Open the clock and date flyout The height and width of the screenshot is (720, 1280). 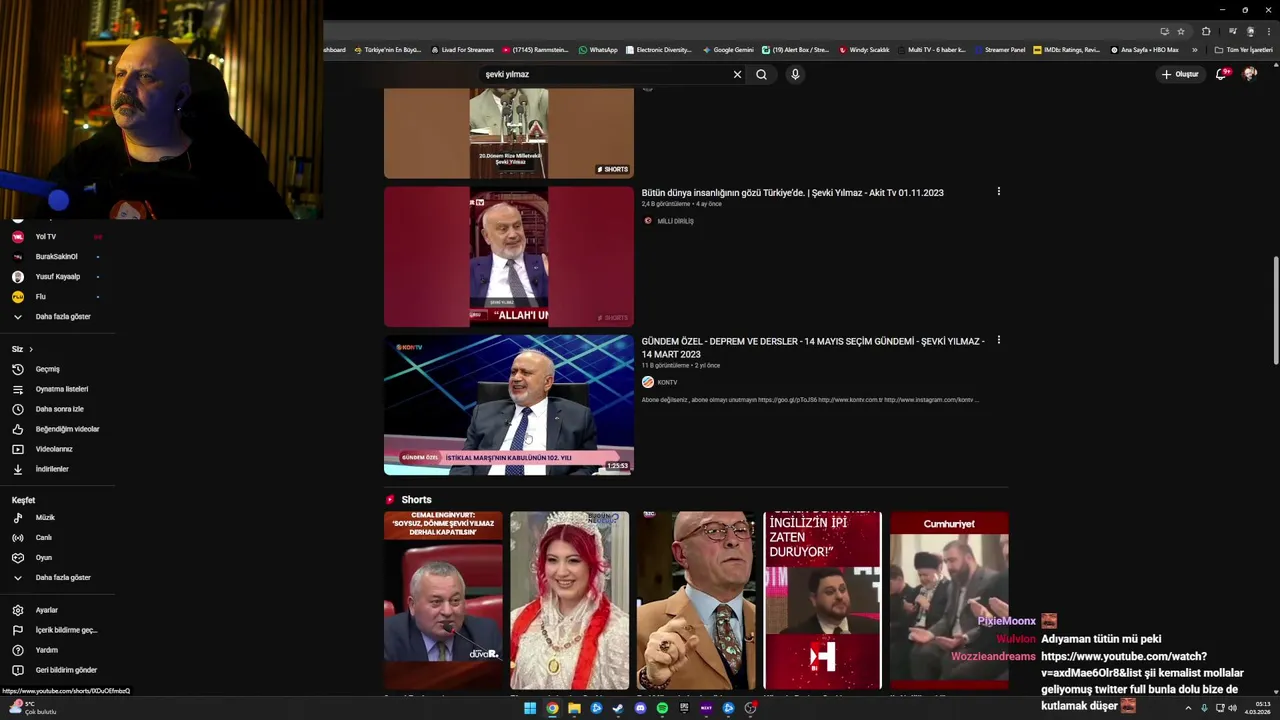pyautogui.click(x=1257, y=708)
